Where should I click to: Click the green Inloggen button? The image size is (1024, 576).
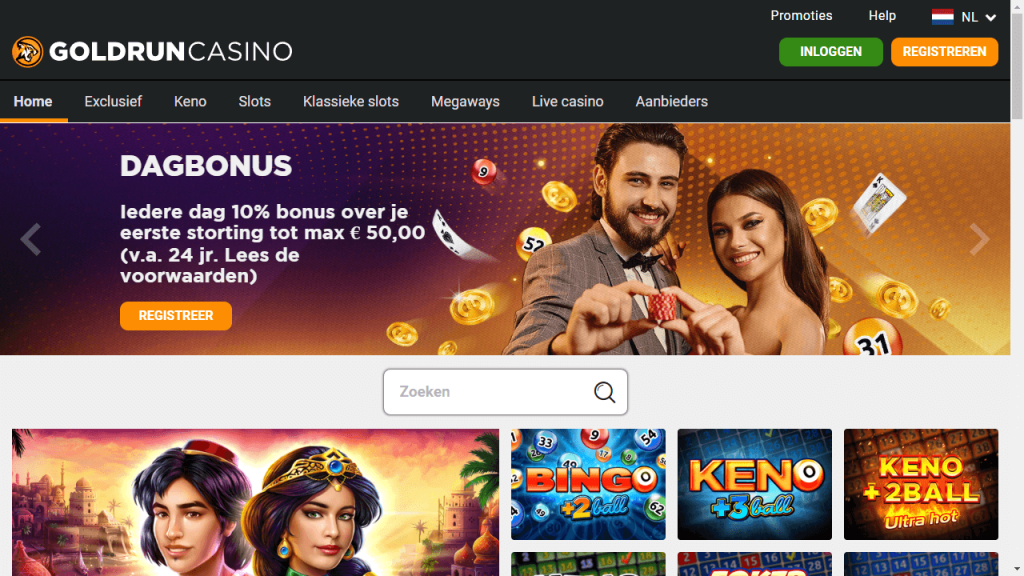[831, 52]
